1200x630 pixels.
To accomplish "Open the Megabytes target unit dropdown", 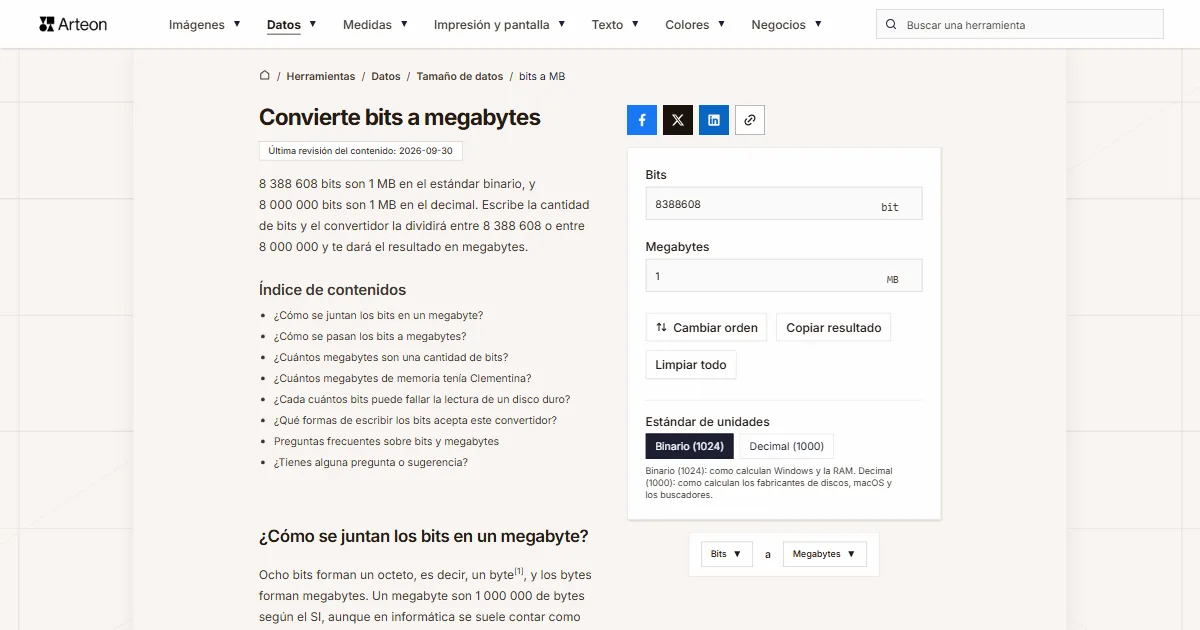I will (824, 554).
